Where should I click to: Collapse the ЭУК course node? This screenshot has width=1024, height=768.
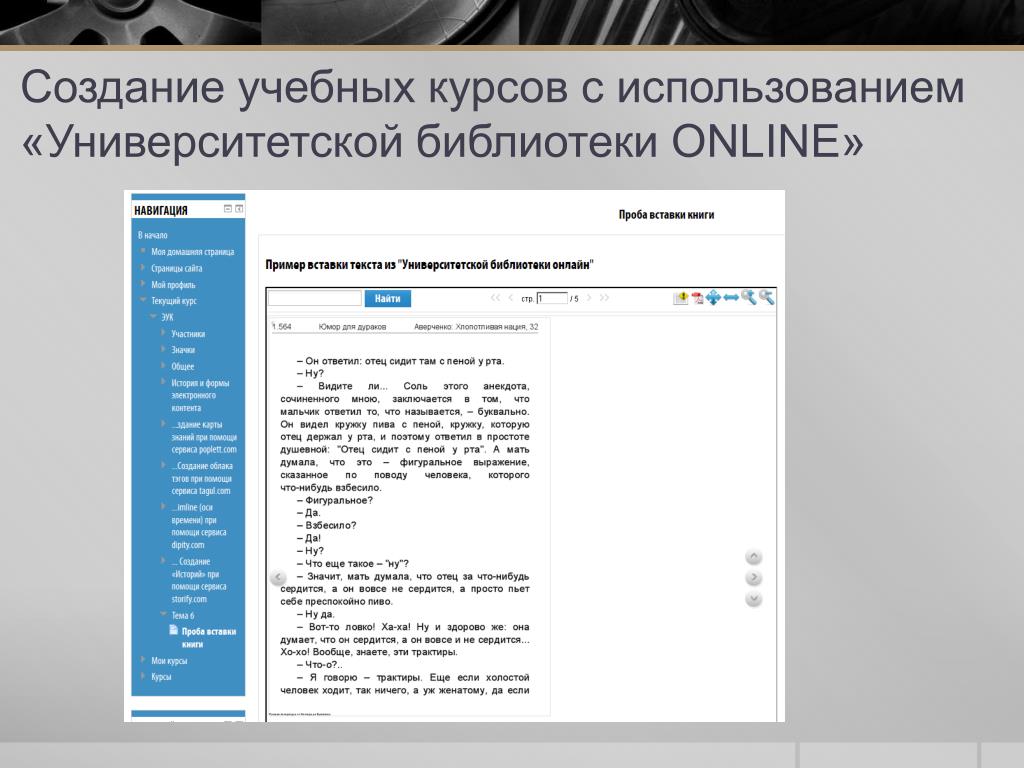click(153, 316)
